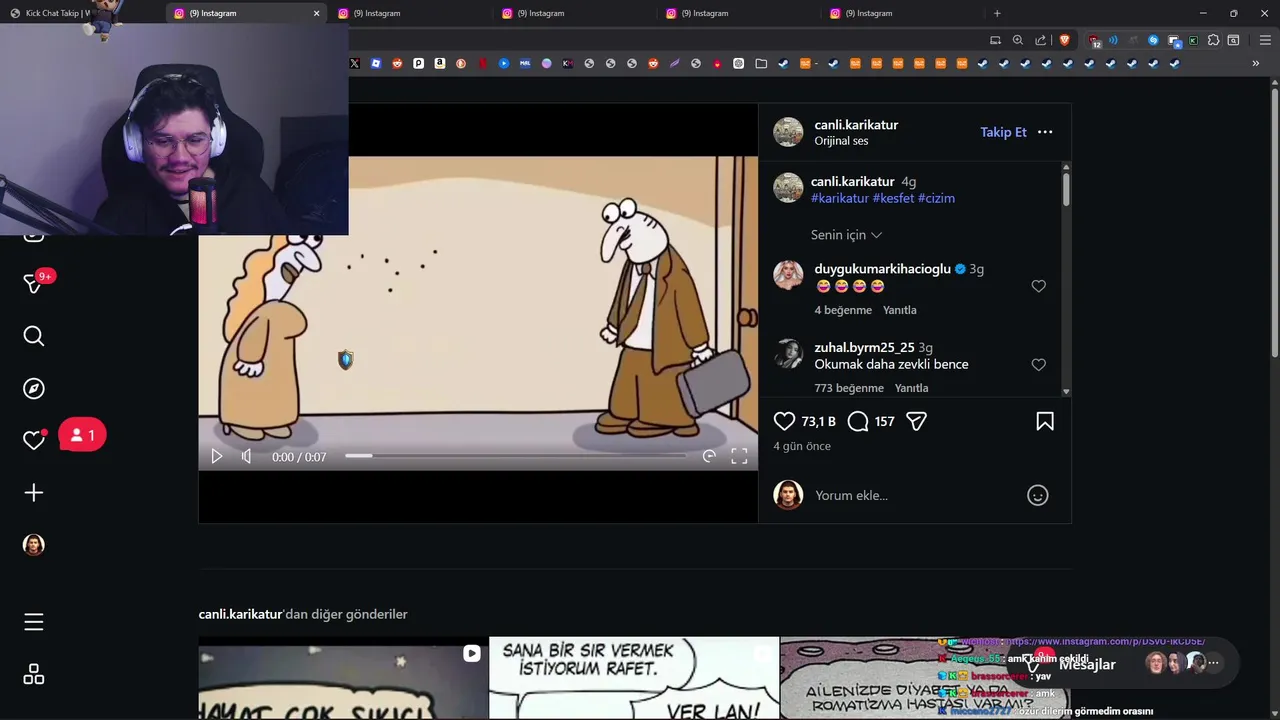
Task: Mute or unmute the video volume
Action: click(x=246, y=456)
